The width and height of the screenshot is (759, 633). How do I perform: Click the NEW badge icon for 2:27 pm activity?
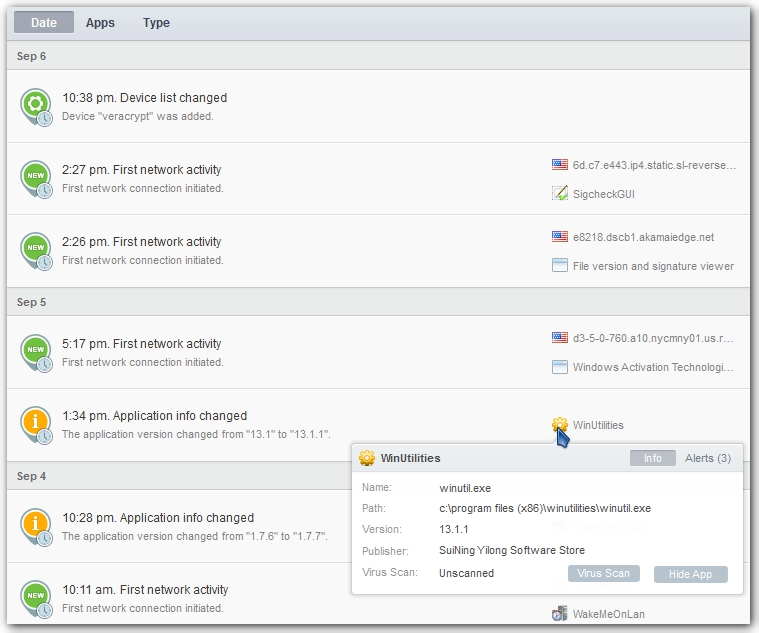click(x=36, y=177)
